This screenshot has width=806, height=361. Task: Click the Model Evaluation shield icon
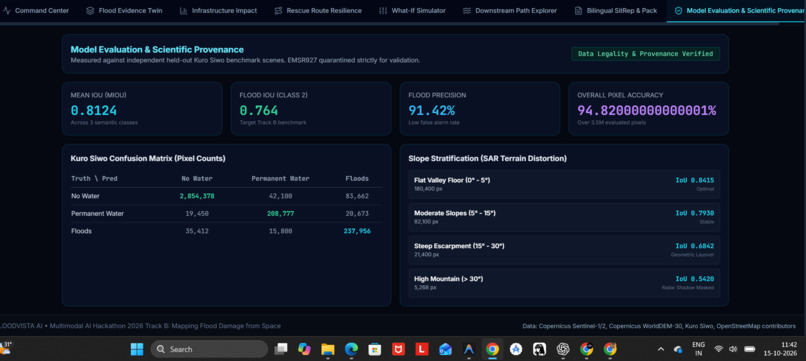[679, 11]
